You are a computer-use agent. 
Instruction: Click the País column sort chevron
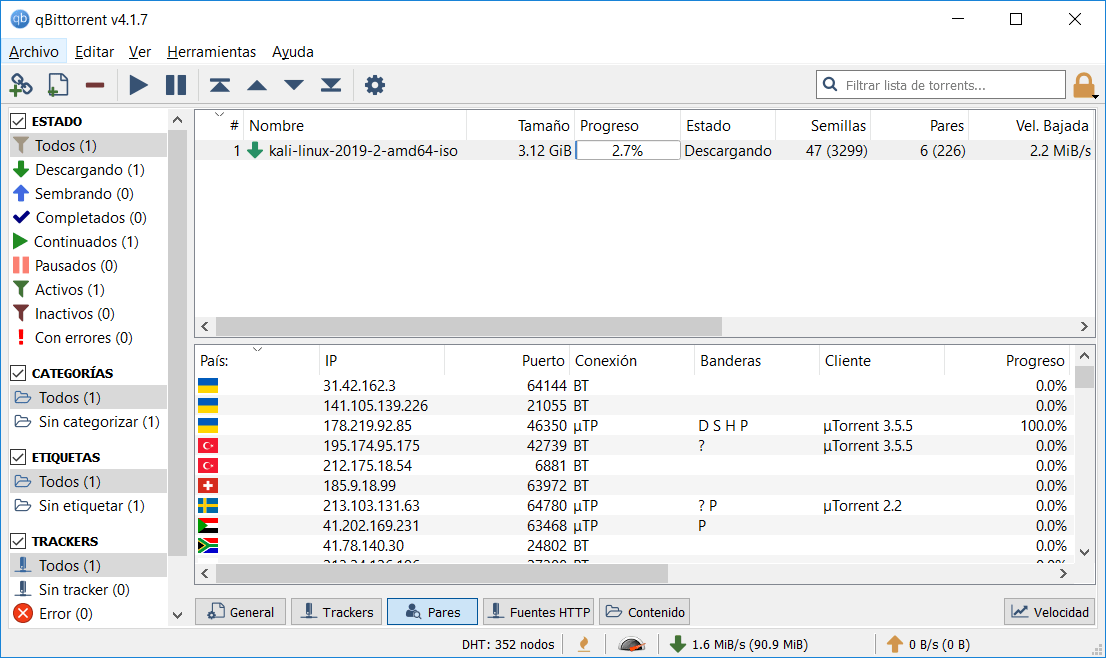pyautogui.click(x=258, y=347)
